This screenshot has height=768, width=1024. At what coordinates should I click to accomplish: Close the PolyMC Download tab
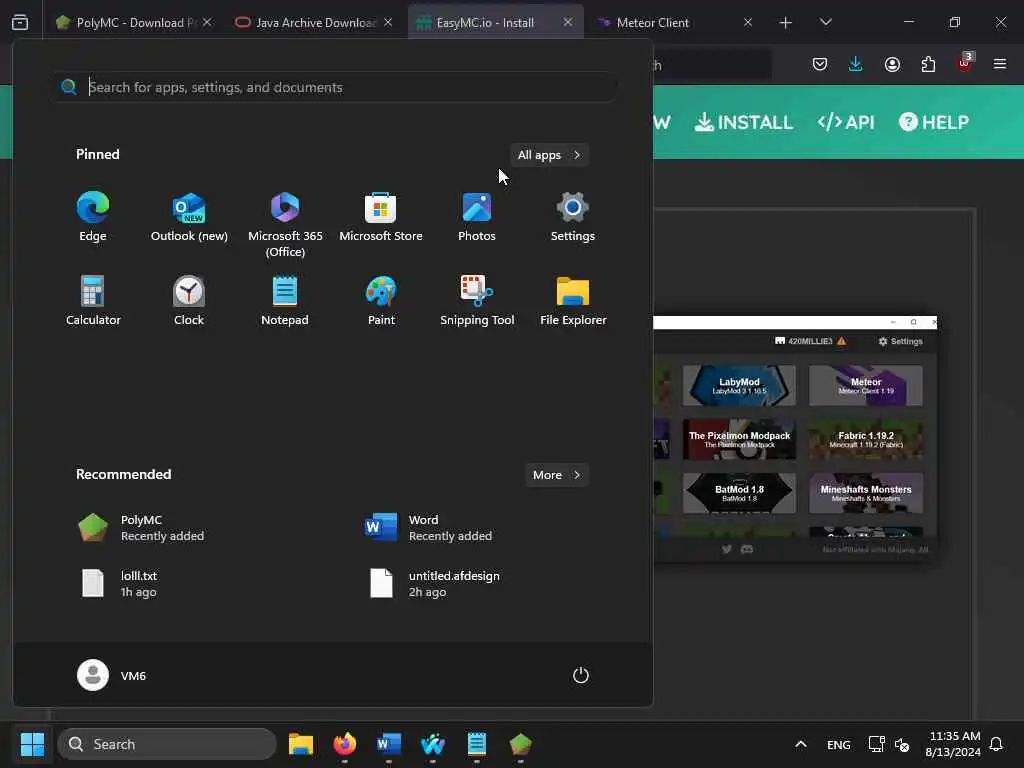pos(207,22)
